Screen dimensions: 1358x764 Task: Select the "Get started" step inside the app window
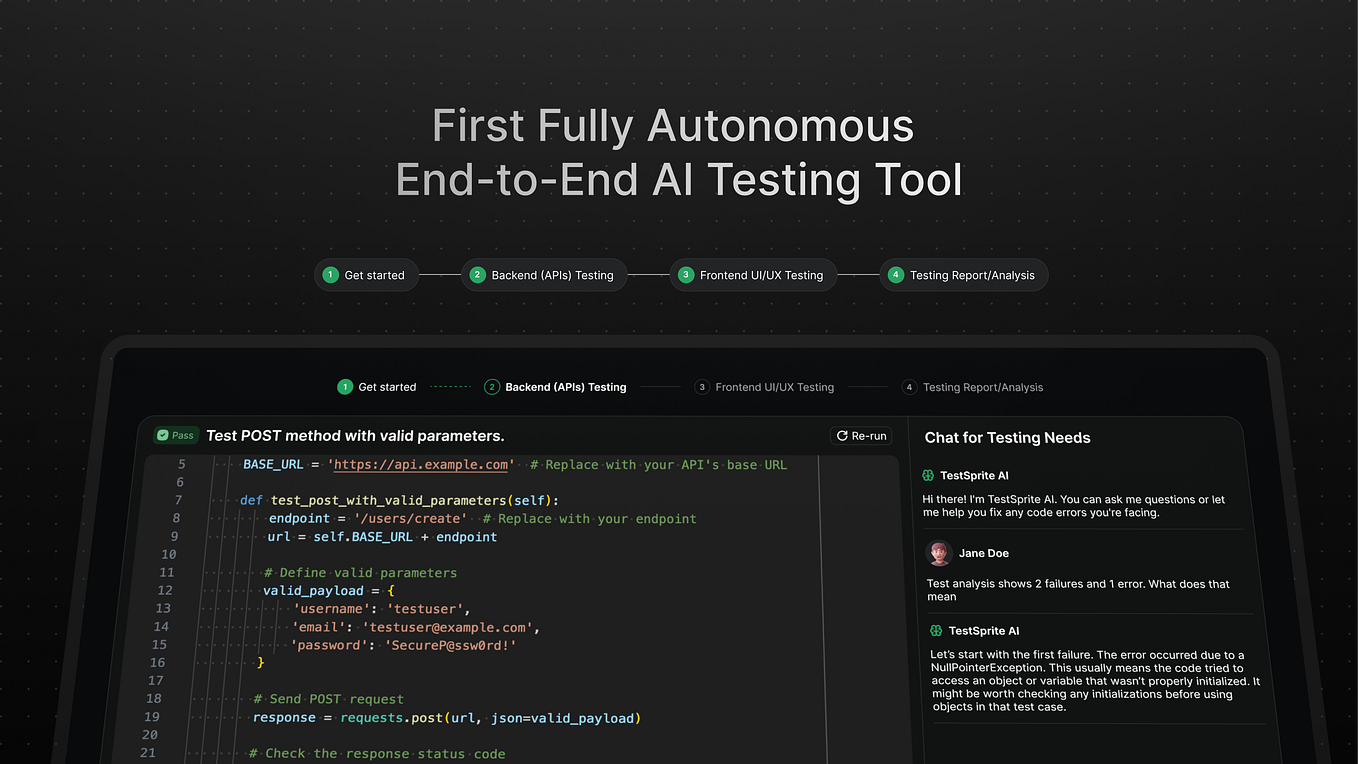coord(377,387)
